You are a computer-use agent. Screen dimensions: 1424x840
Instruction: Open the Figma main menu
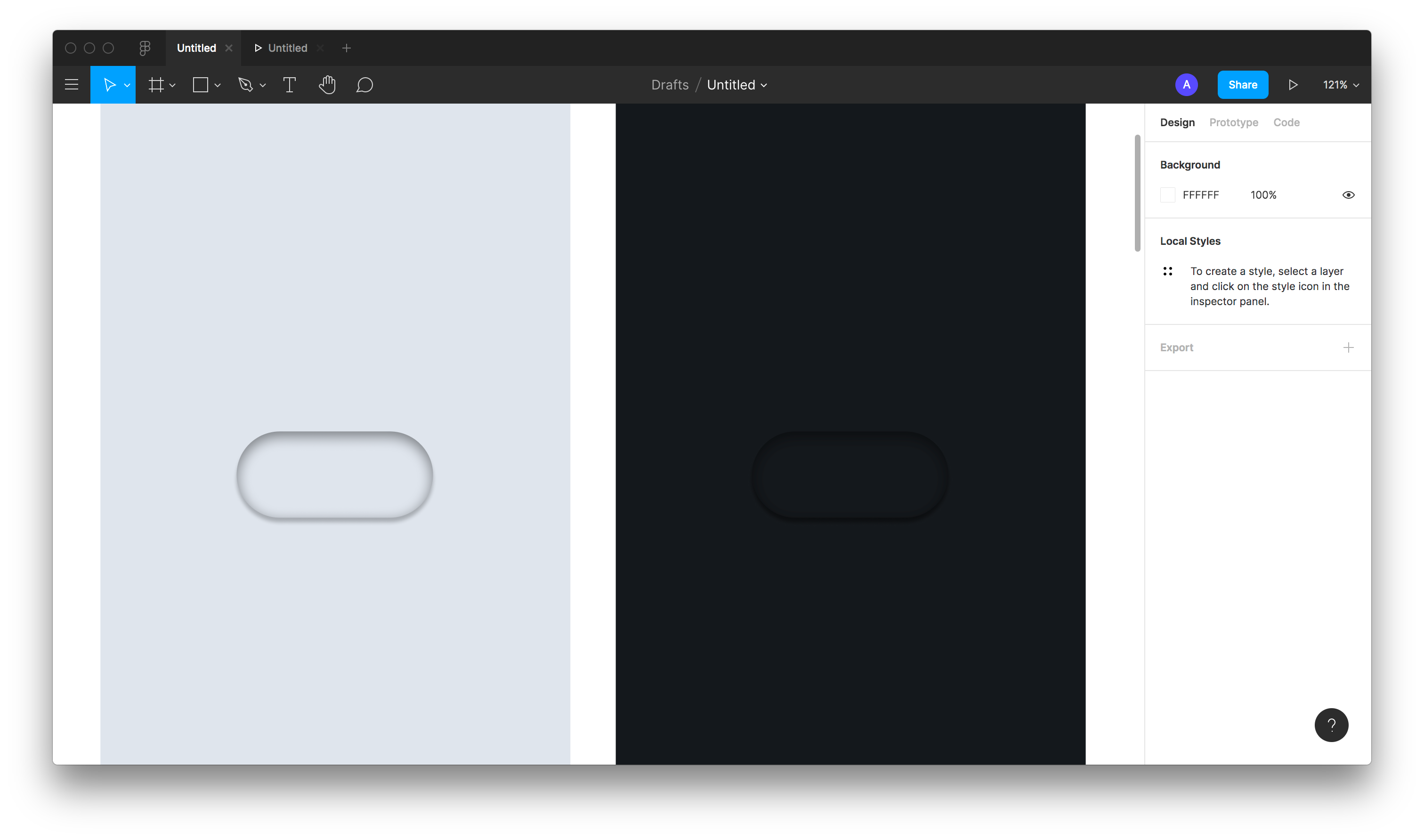71,84
